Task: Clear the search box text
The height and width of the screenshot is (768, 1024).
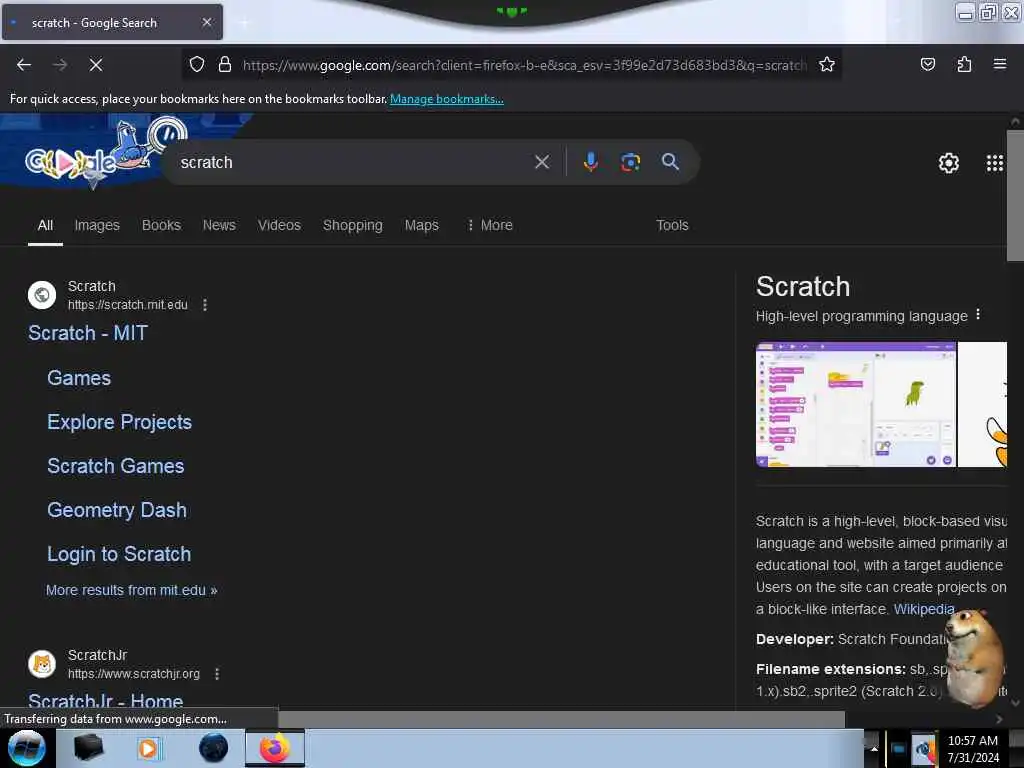Action: [542, 162]
